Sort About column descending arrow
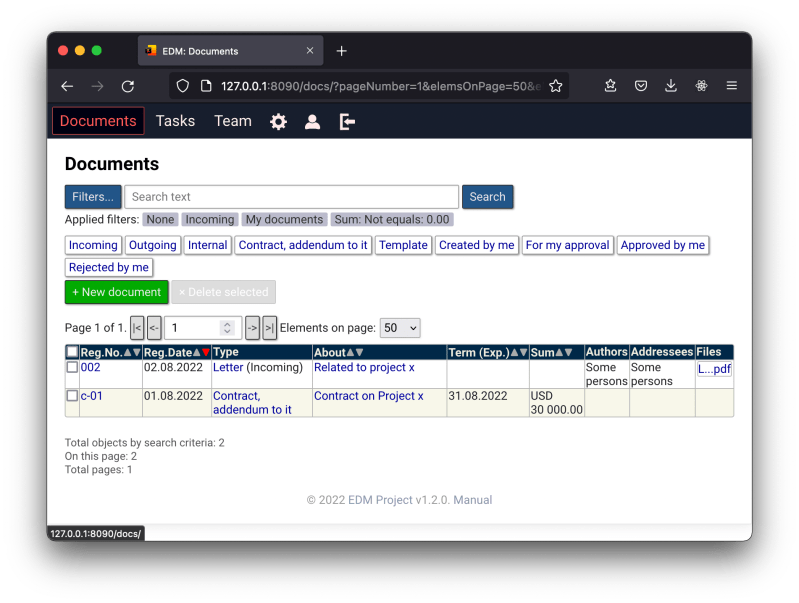Image resolution: width=799 pixels, height=603 pixels. tap(359, 352)
